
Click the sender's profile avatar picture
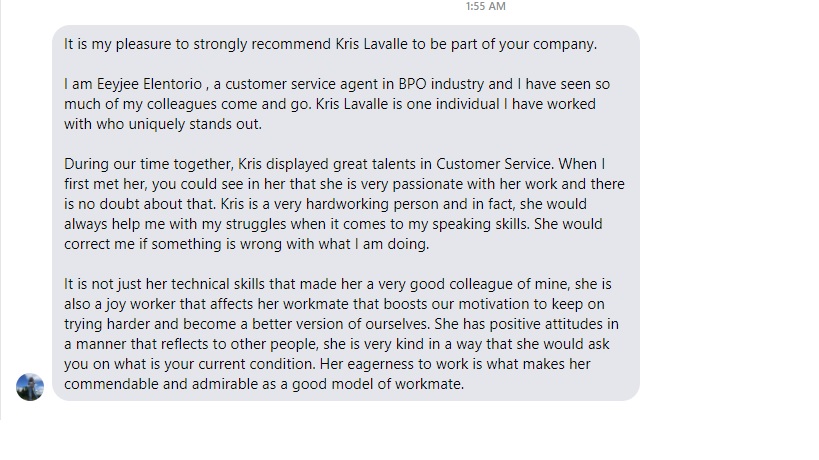click(x=30, y=387)
